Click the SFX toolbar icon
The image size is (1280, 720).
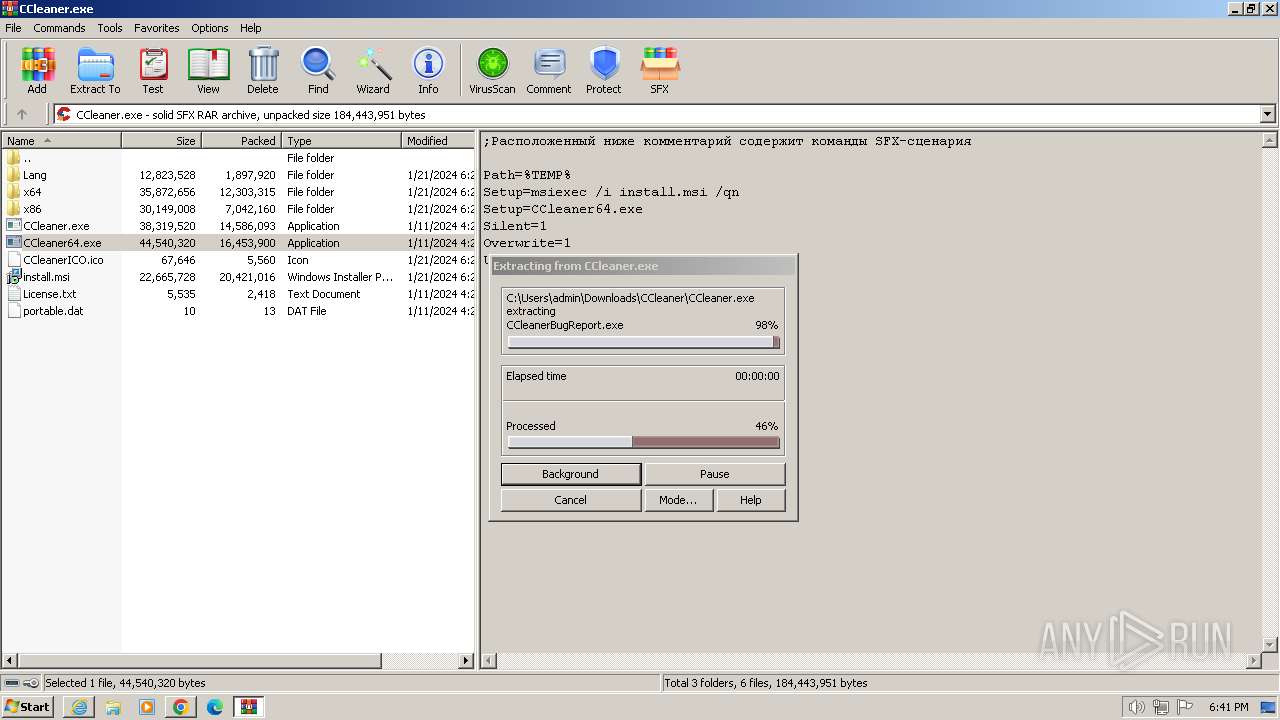coord(660,71)
